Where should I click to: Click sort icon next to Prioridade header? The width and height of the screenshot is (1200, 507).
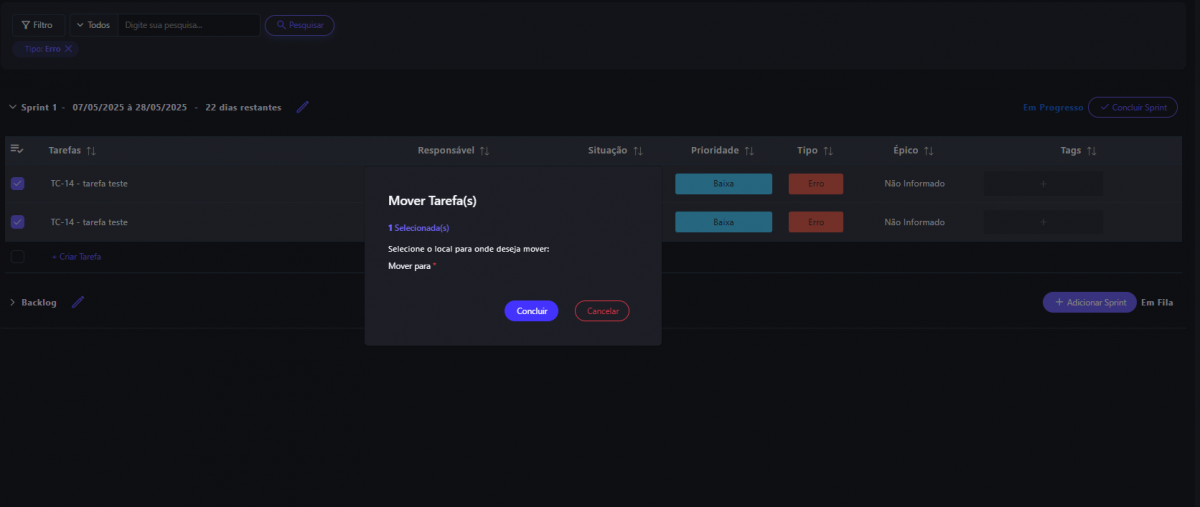[x=749, y=151]
